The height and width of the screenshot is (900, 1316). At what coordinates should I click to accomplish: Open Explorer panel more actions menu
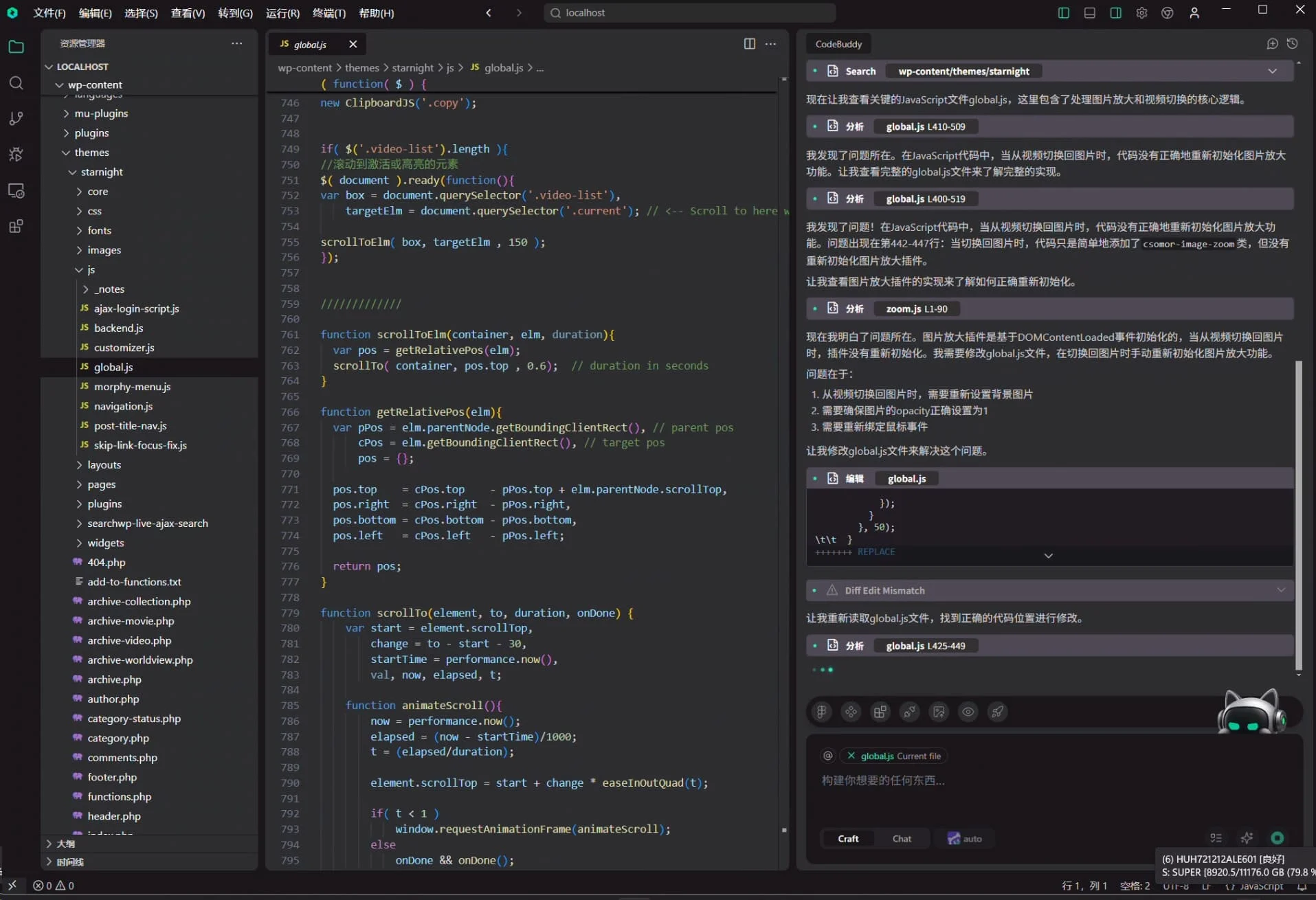point(237,43)
